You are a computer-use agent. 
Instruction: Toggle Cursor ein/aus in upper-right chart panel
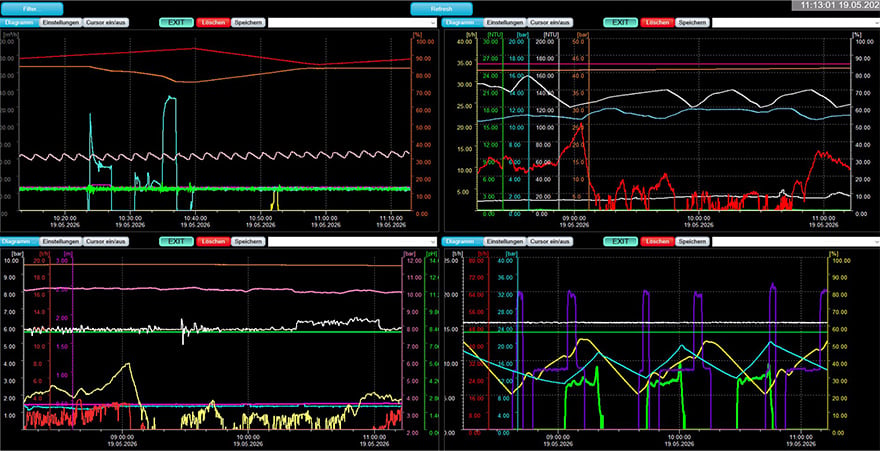[x=551, y=22]
